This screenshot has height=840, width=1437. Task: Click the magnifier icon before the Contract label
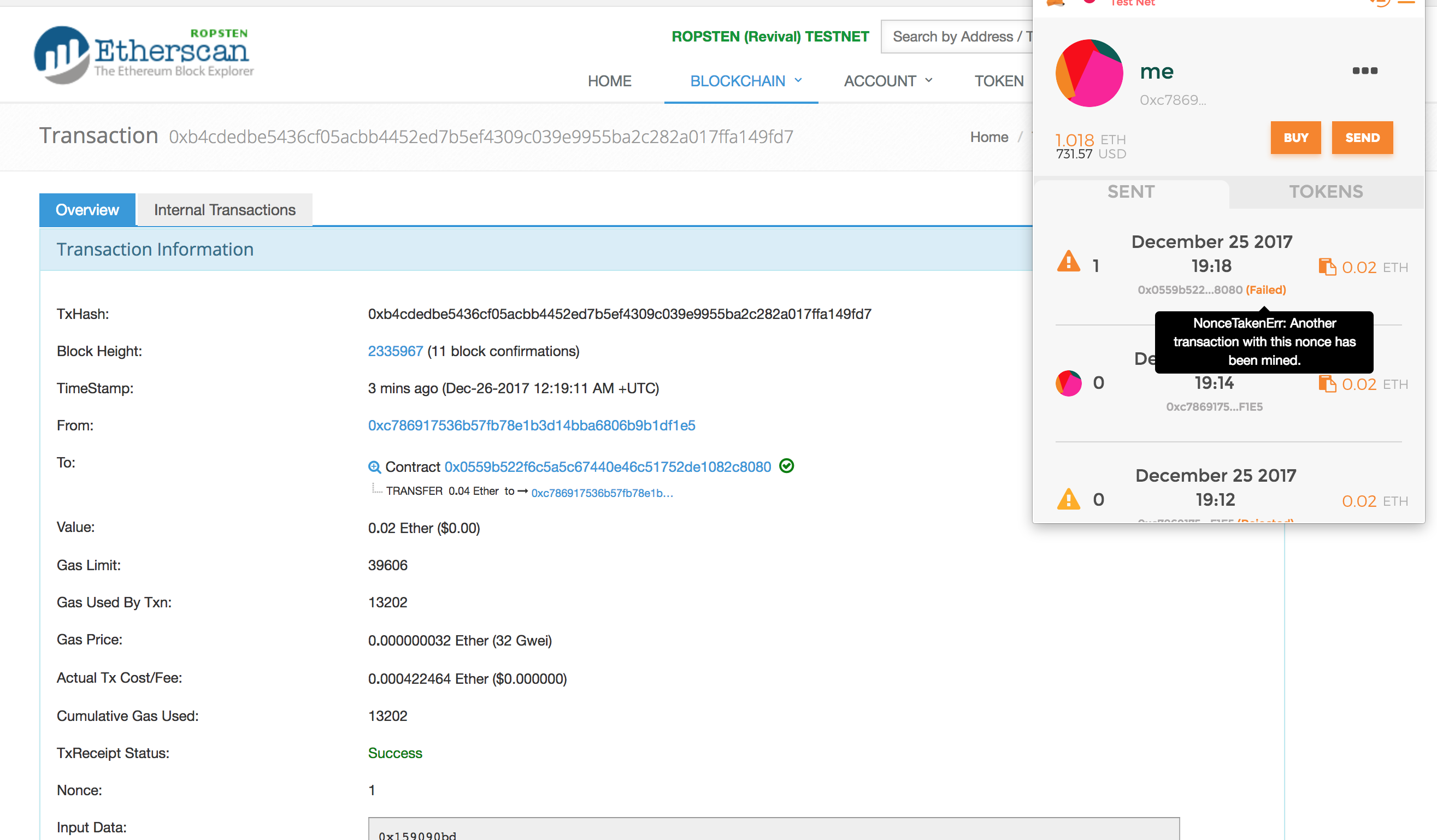[375, 466]
